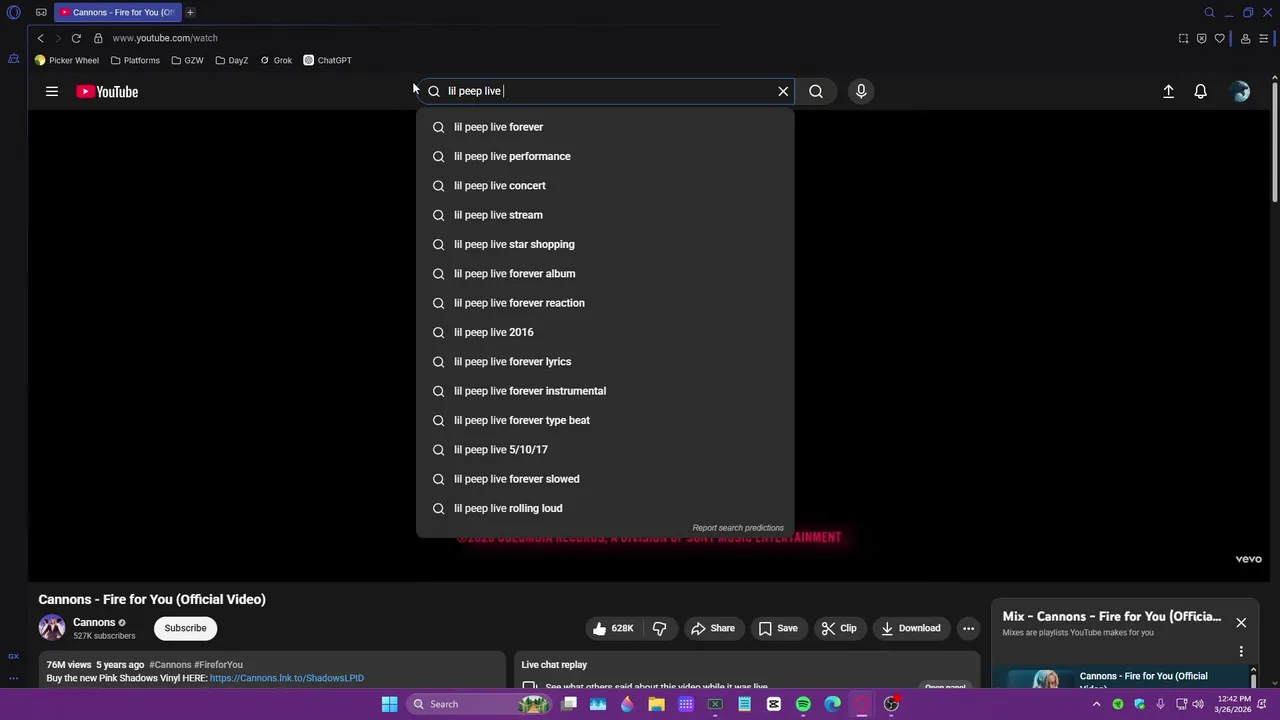Viewport: 1280px width, 720px height.
Task: Share the video
Action: 713,628
